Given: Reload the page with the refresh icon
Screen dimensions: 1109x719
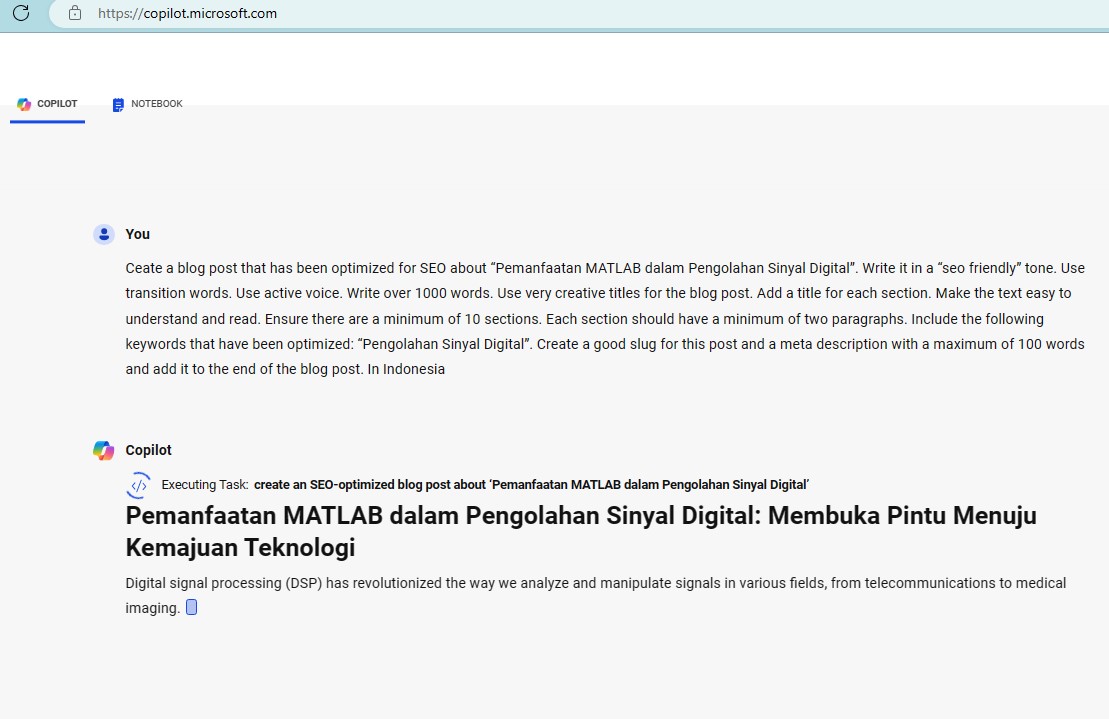Looking at the screenshot, I should tap(21, 13).
